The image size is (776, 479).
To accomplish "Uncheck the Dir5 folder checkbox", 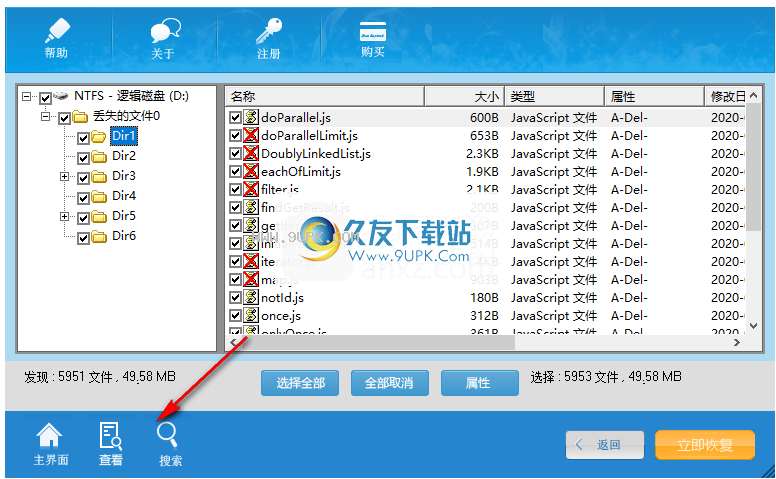I will coord(83,217).
